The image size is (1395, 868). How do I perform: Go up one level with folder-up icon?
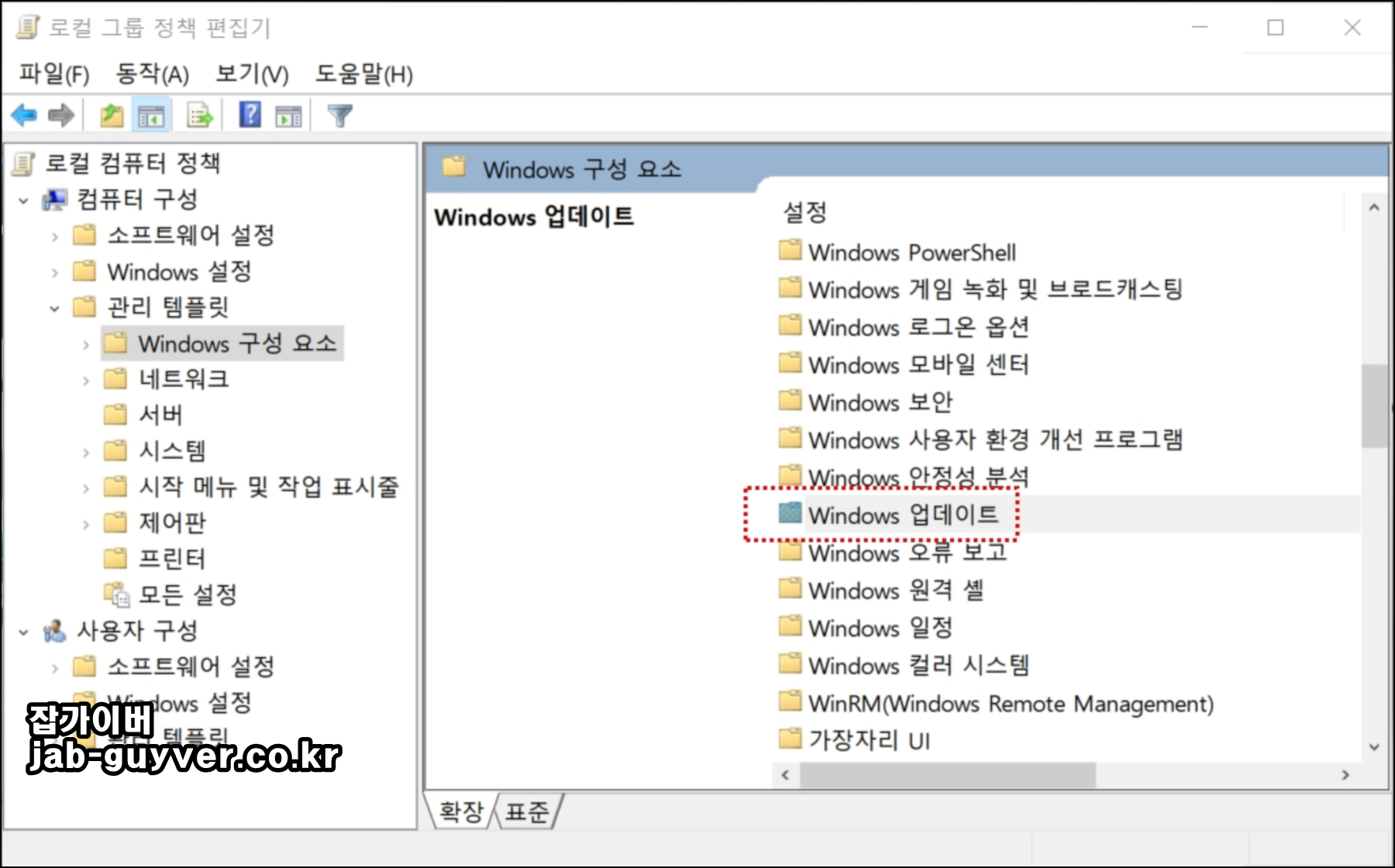(112, 116)
